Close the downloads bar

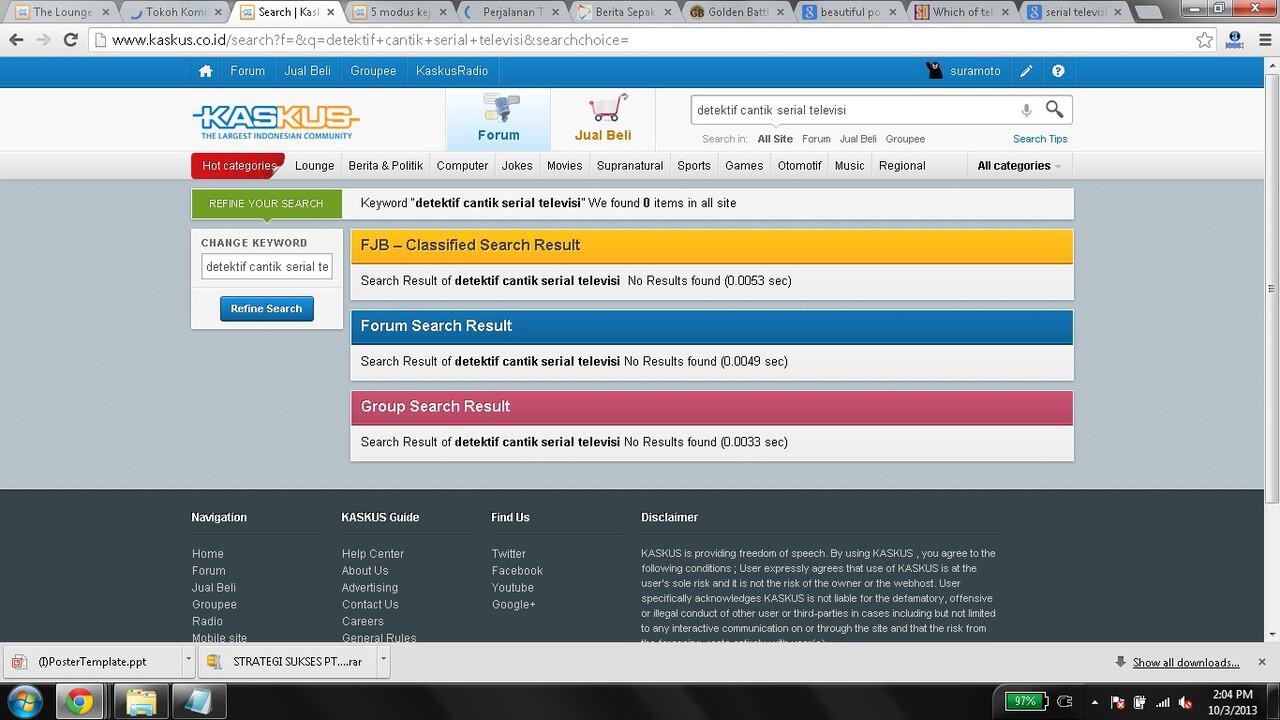[x=1262, y=662]
